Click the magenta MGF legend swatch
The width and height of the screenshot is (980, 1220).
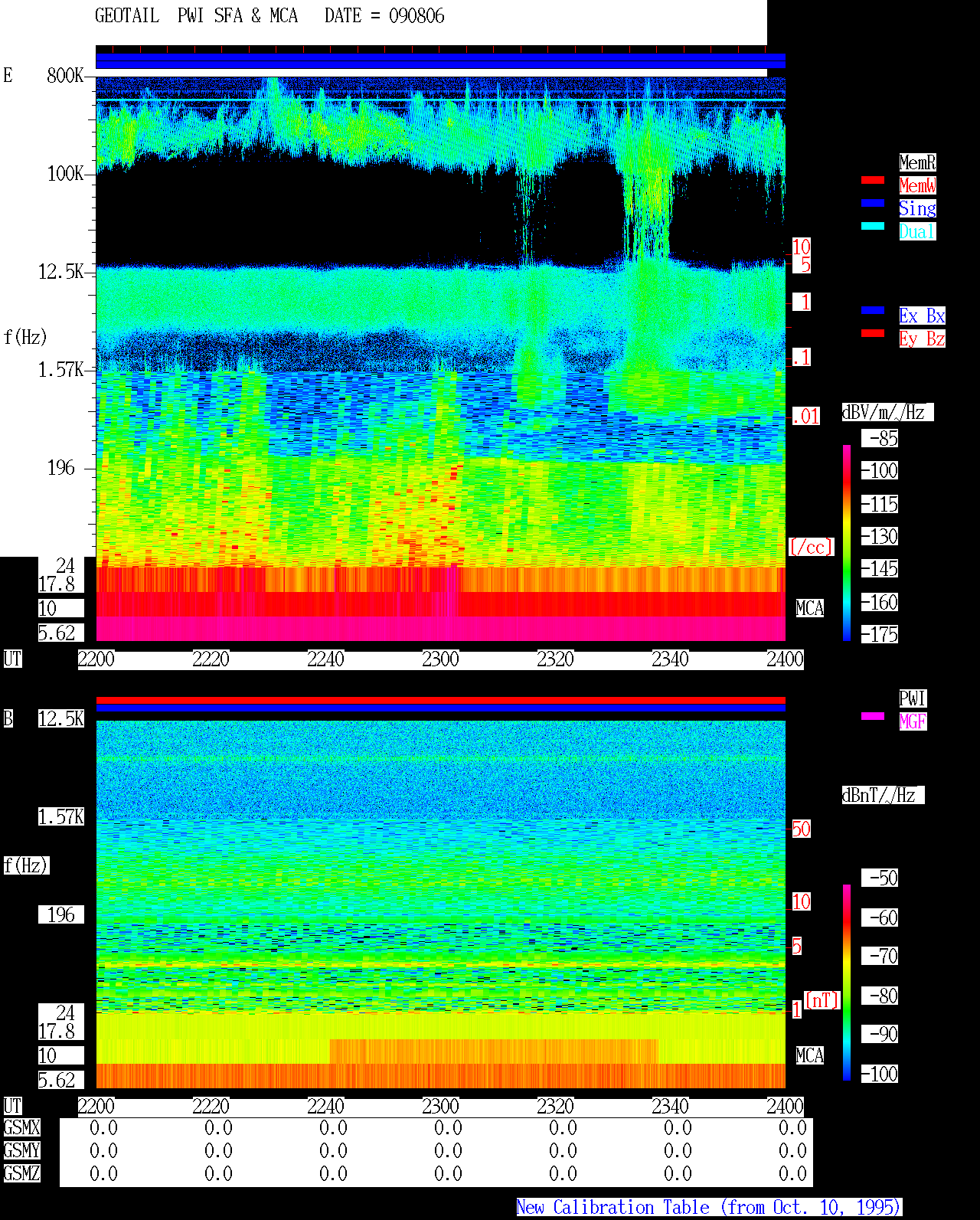[x=873, y=716]
